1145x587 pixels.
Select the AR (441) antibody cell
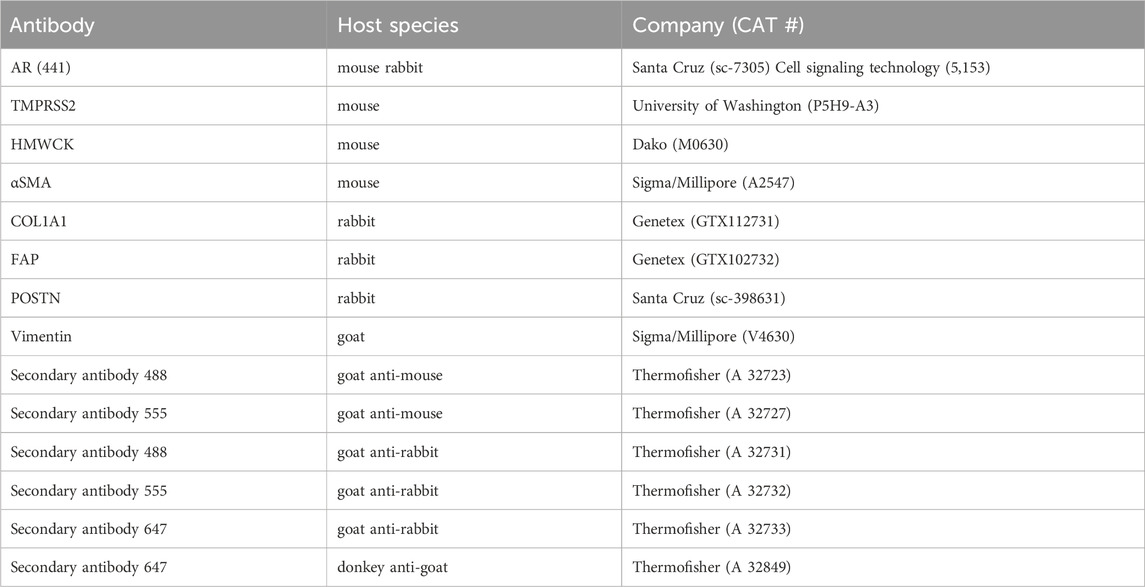click(x=40, y=68)
